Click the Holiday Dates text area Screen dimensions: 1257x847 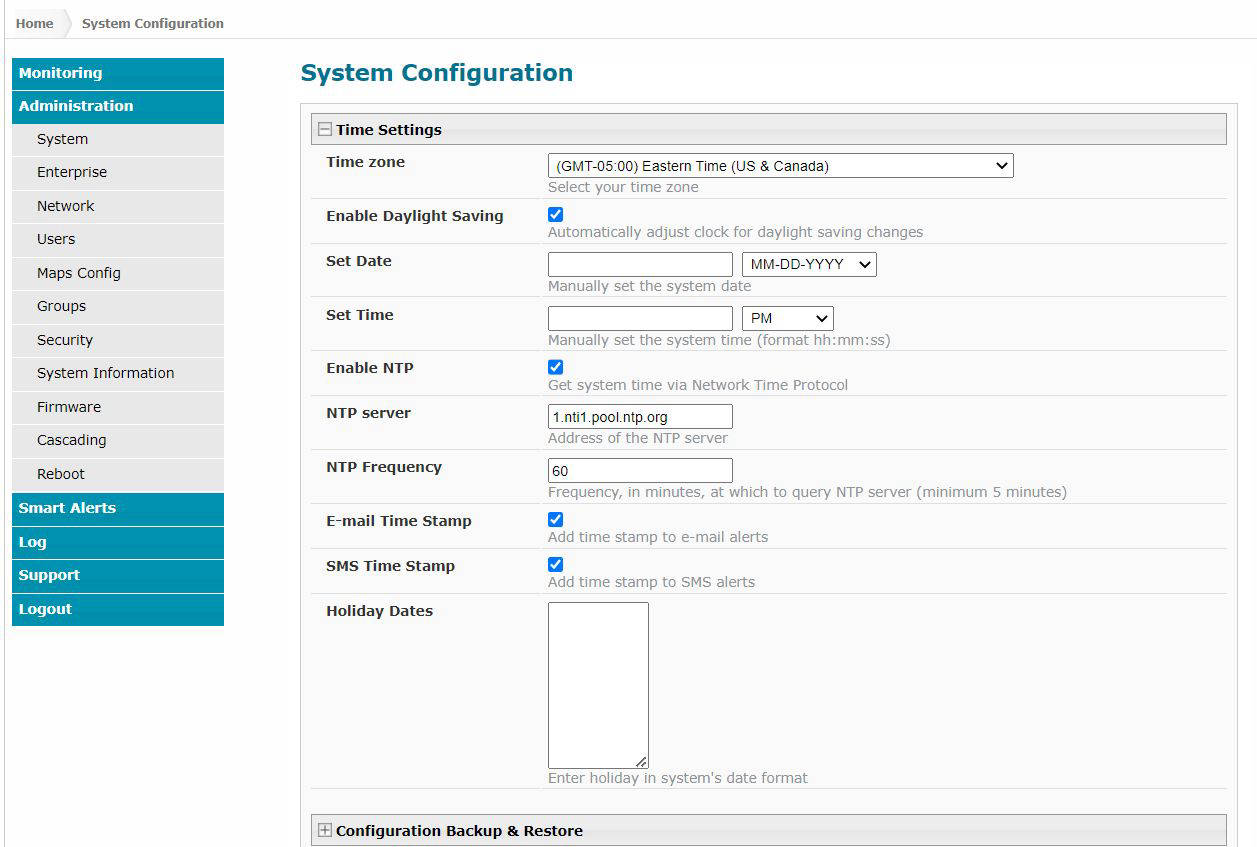[598, 685]
